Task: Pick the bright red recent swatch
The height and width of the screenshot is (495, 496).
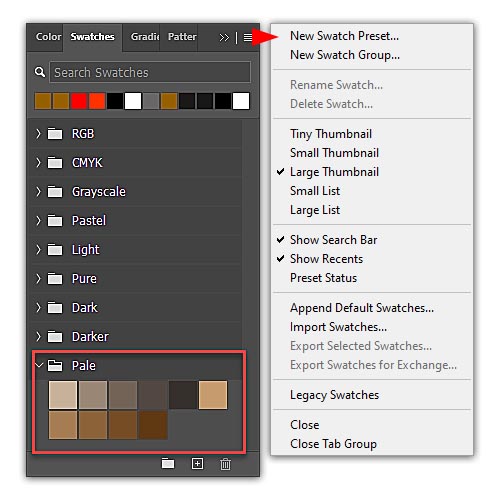Action: coord(79,101)
